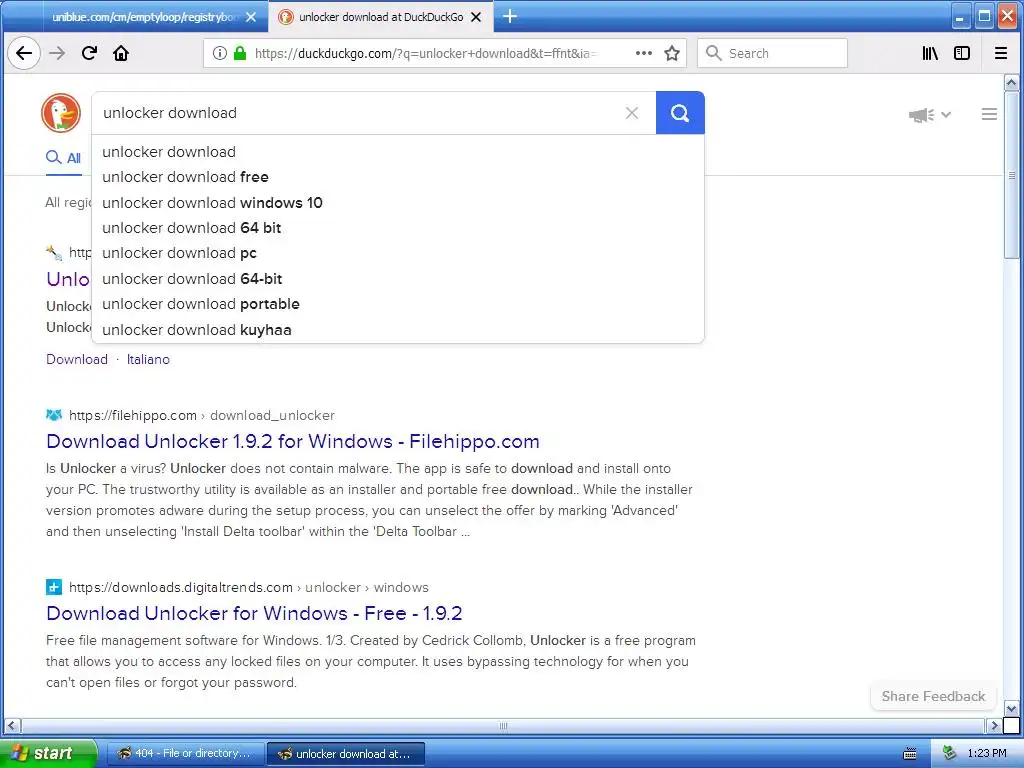
Task: Click horizontal scrollbar right arrow
Action: click(994, 726)
